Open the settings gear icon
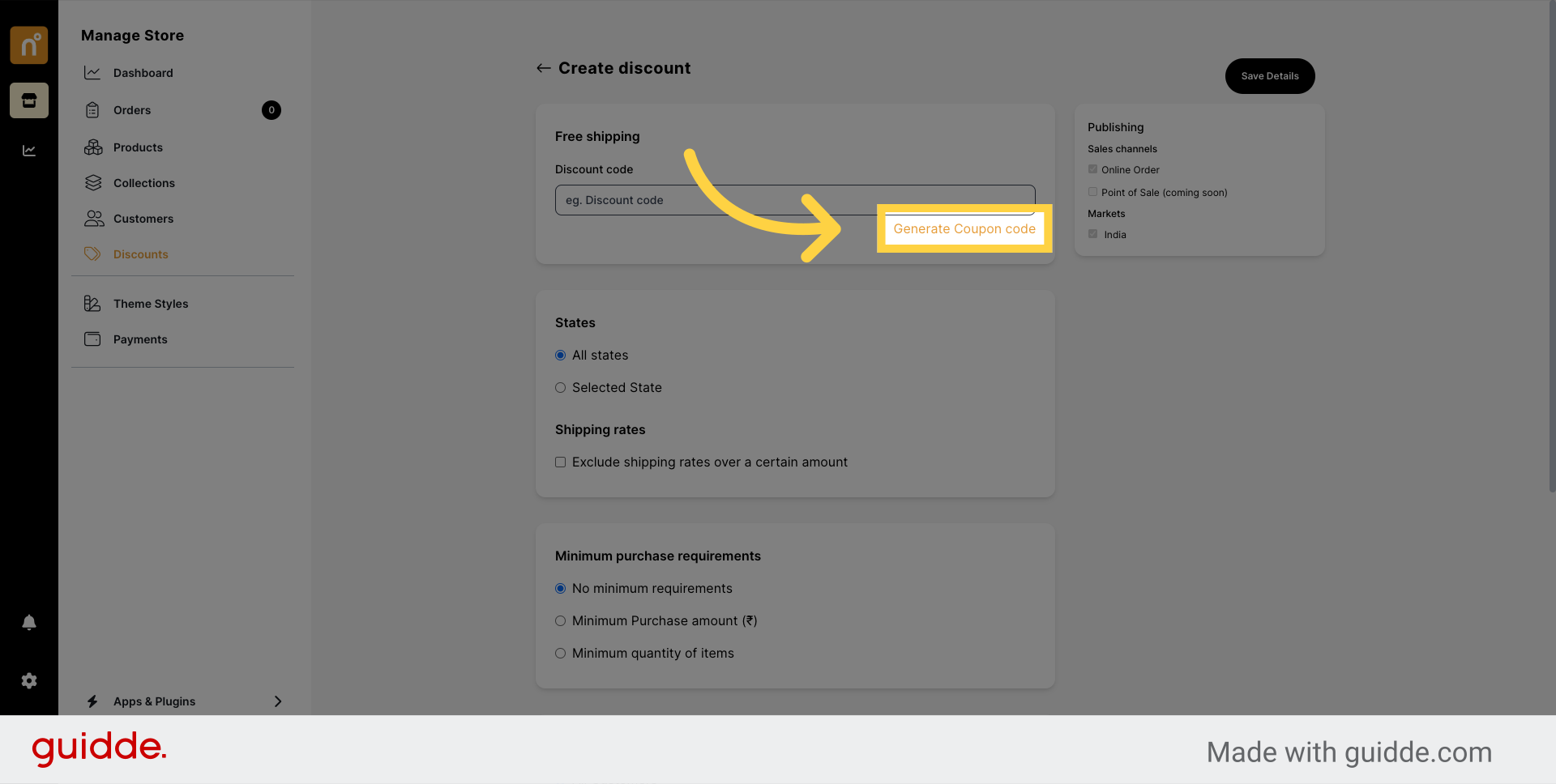Image resolution: width=1556 pixels, height=784 pixels. click(29, 681)
